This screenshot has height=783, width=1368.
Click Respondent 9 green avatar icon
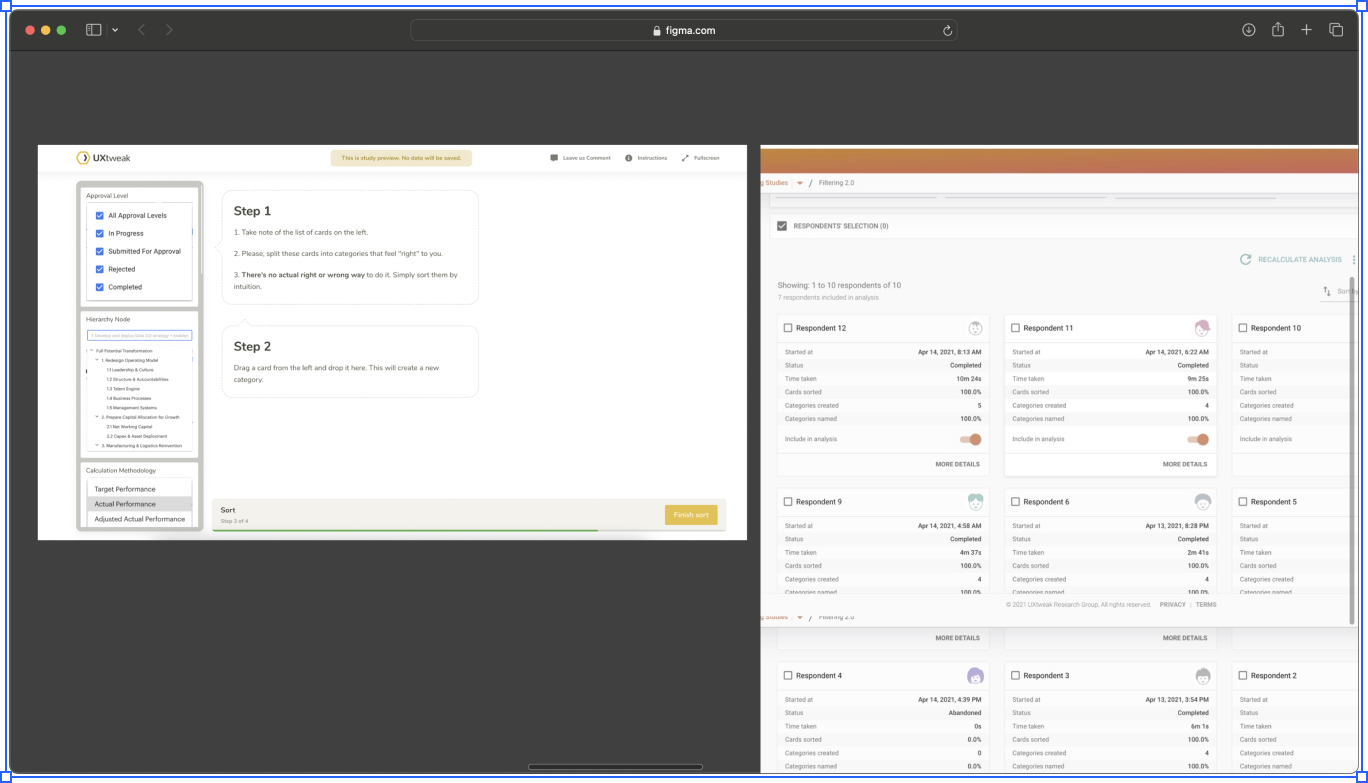(x=975, y=502)
